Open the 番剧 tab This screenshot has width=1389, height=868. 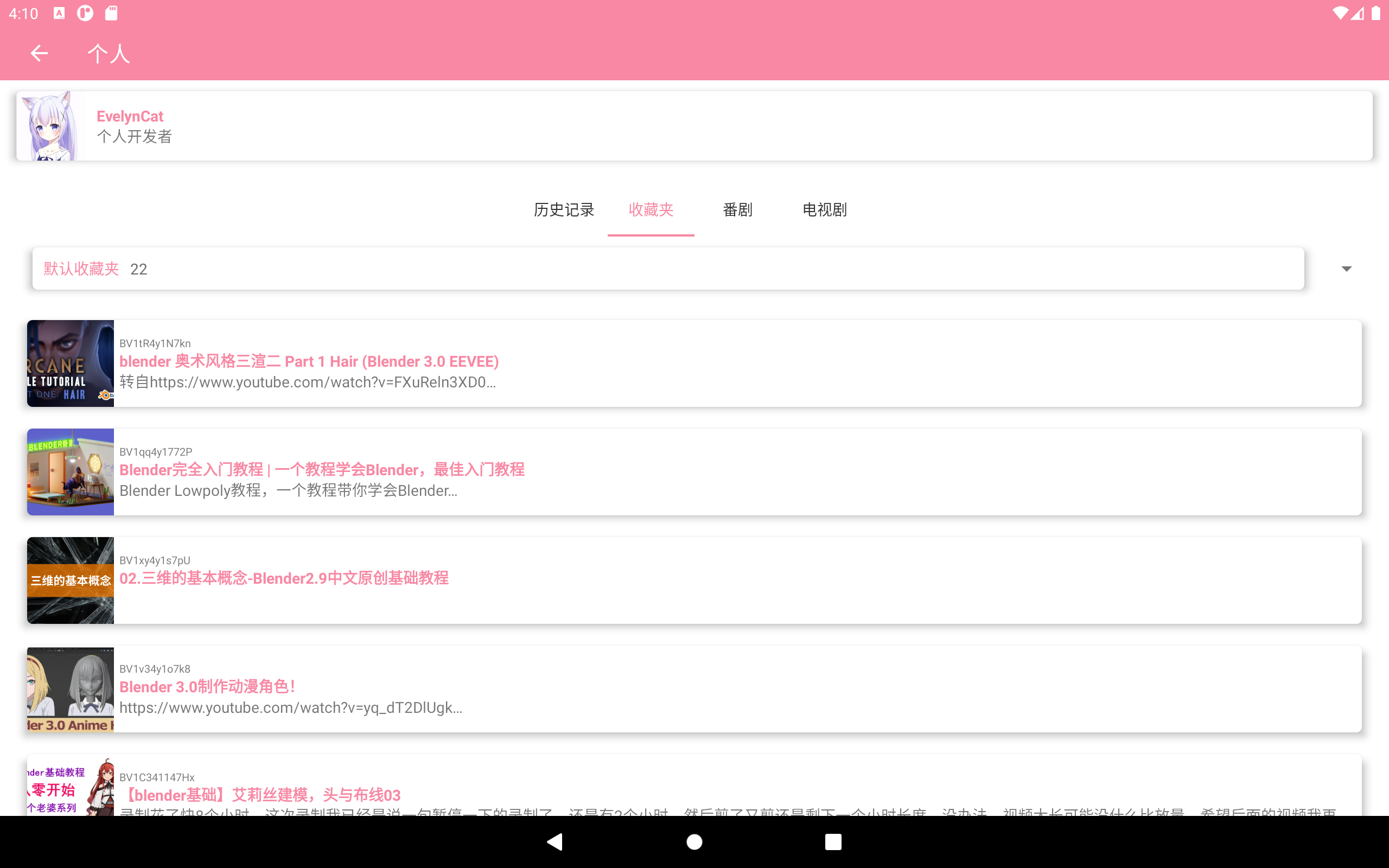[x=737, y=210]
